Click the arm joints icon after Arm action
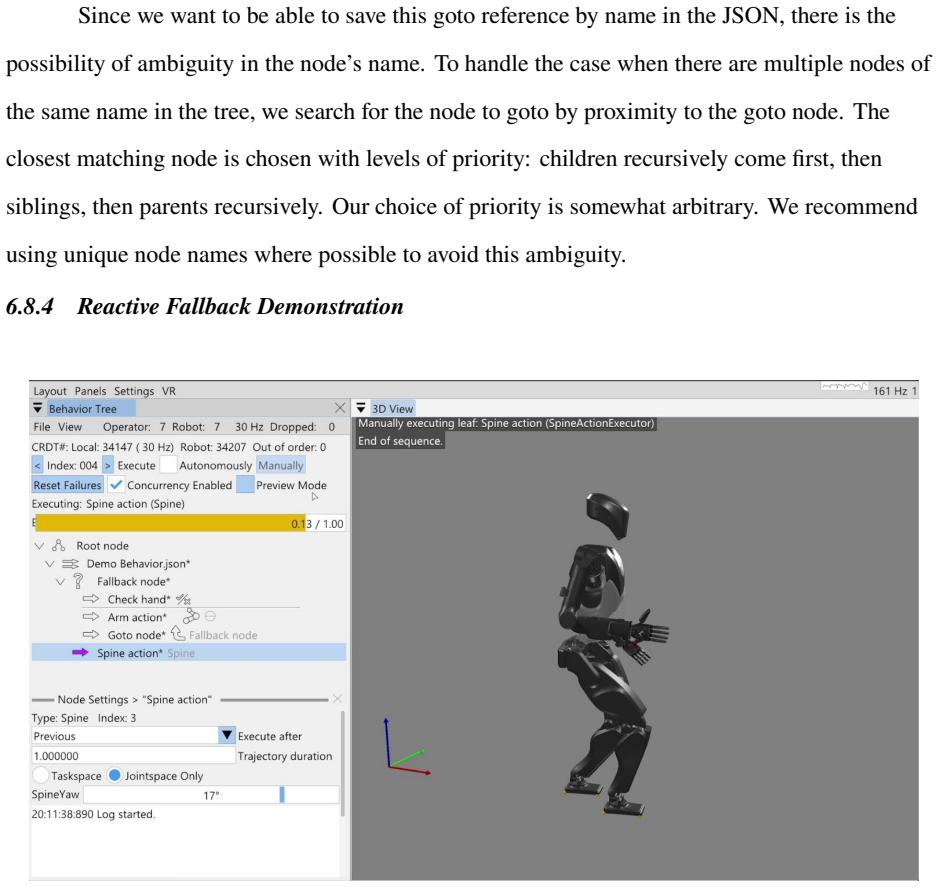 coord(191,616)
